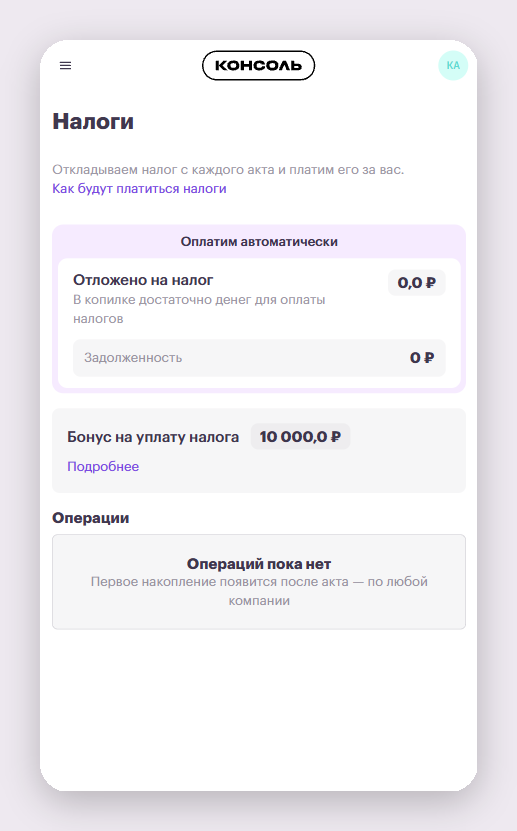Click the 'Отложено на налог' title
The height and width of the screenshot is (831, 517).
pos(143,280)
